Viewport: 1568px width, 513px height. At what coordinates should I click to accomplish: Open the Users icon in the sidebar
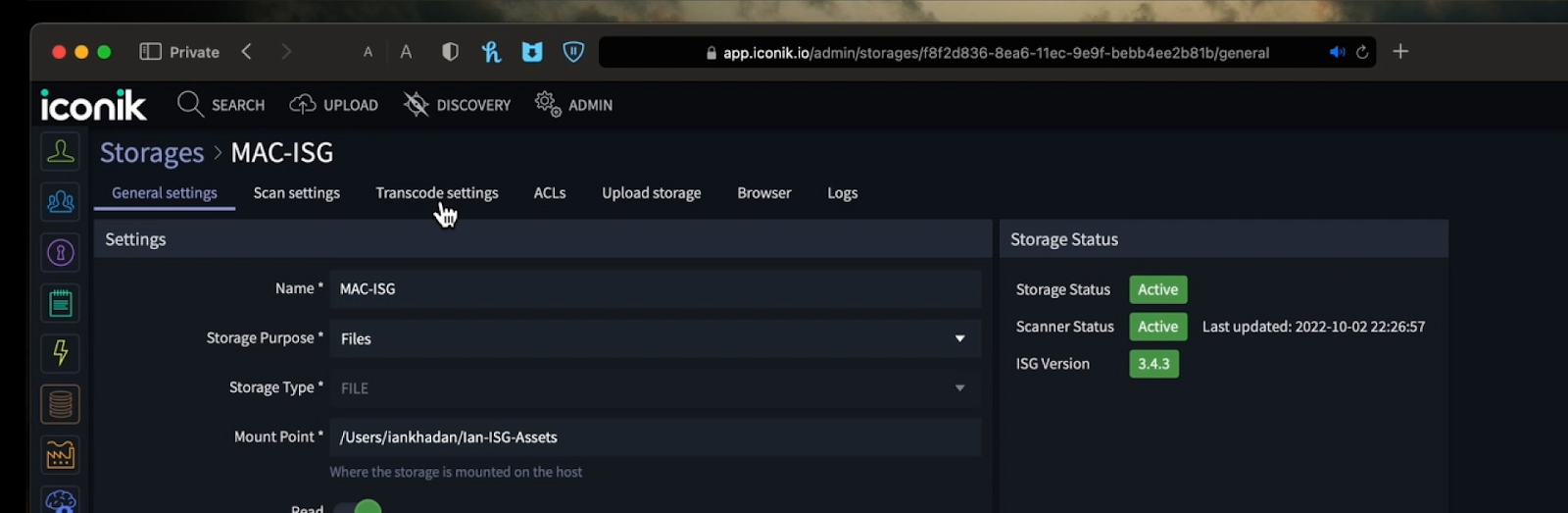click(x=60, y=152)
